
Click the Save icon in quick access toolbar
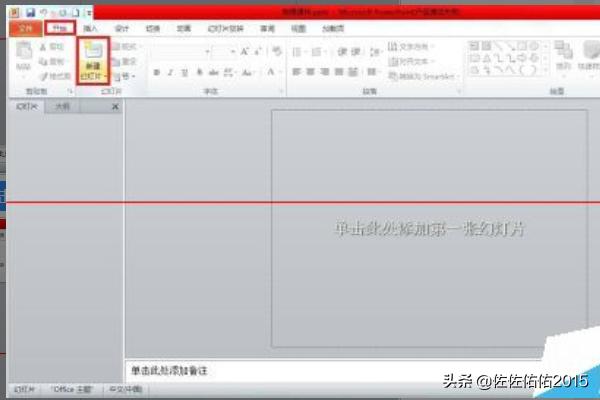(30, 12)
